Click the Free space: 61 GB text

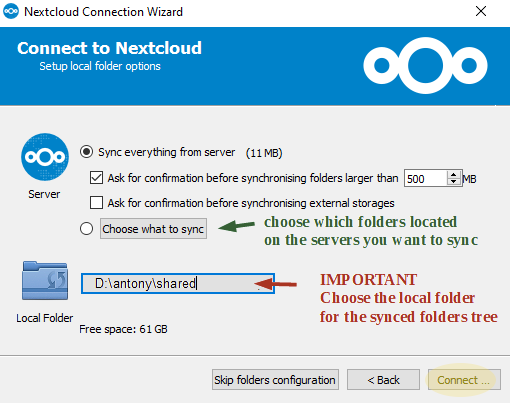coord(123,329)
